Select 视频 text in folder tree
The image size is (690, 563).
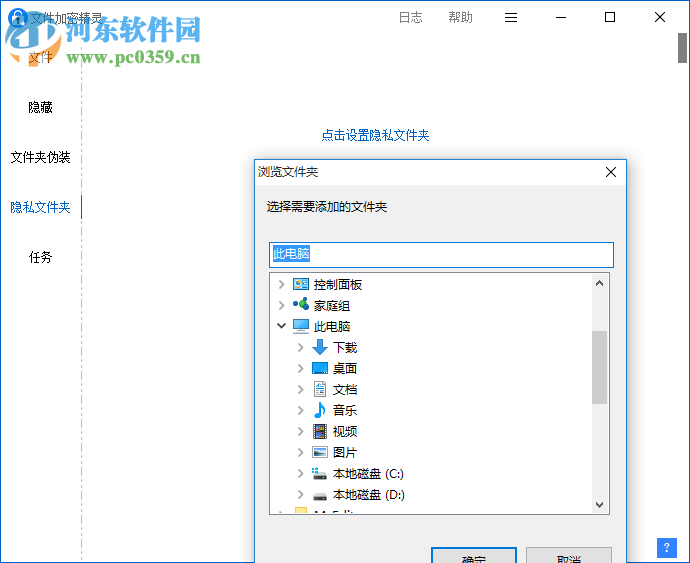point(345,431)
